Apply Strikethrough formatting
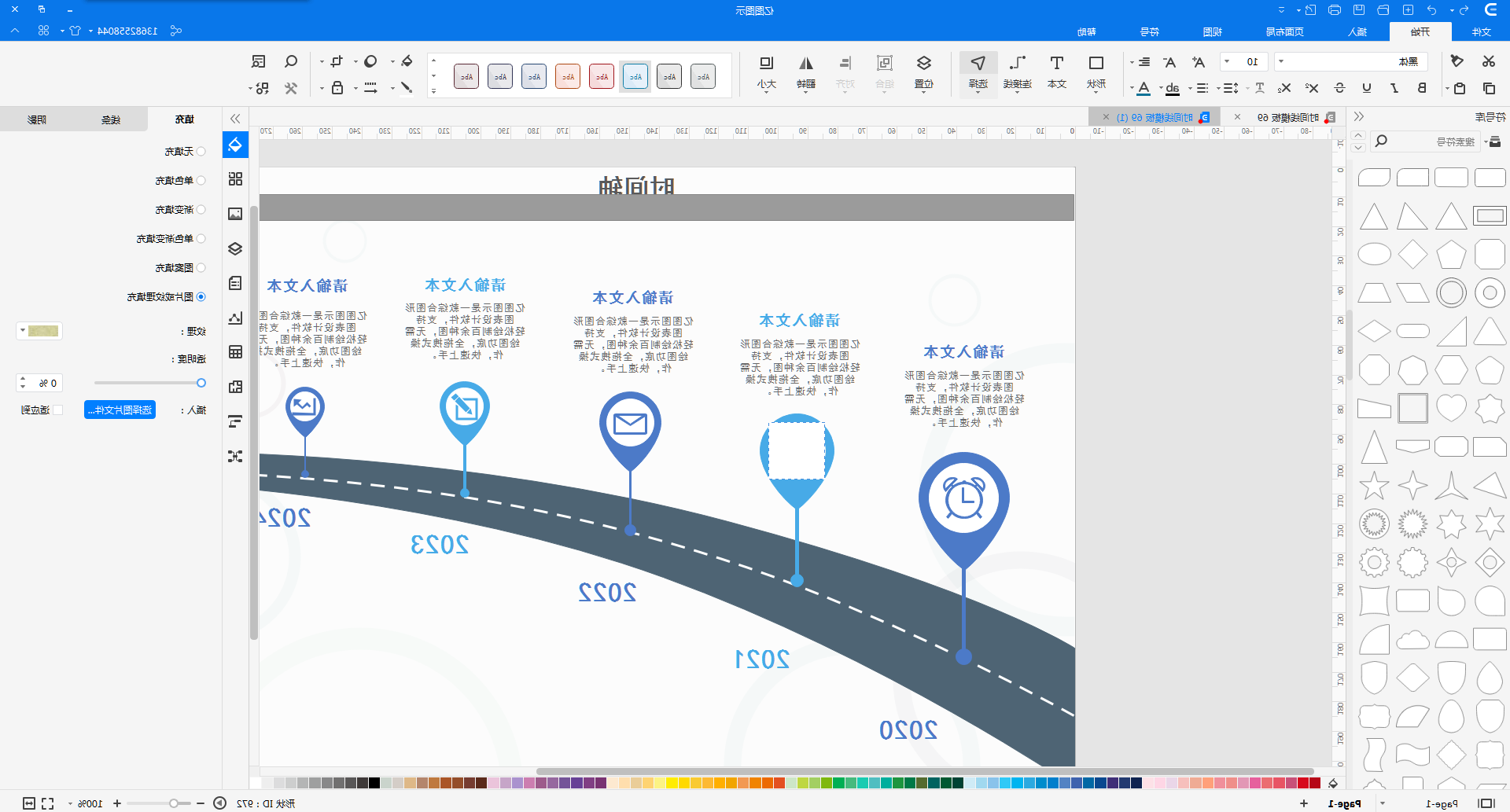1510x812 pixels. tap(1339, 88)
